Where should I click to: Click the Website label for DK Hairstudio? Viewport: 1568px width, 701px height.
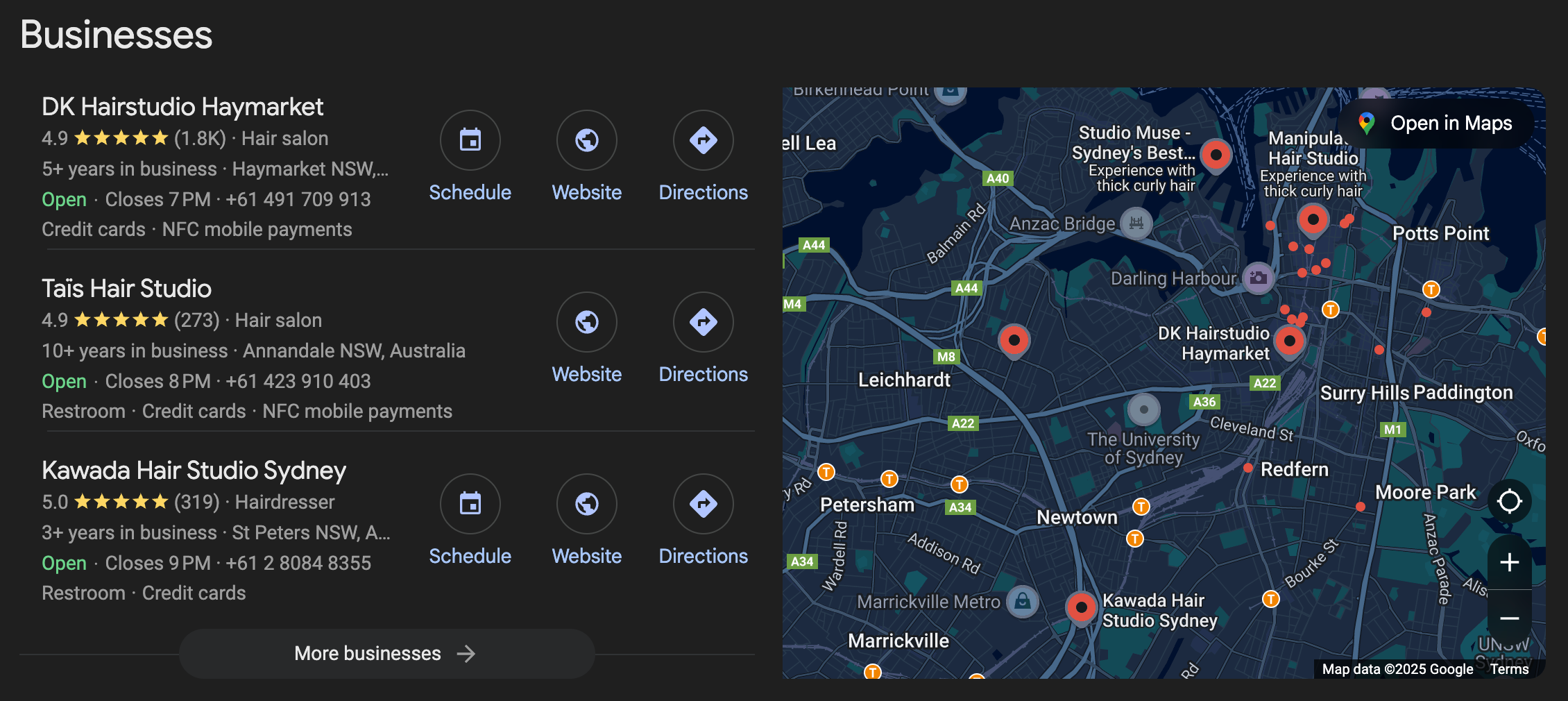587,192
